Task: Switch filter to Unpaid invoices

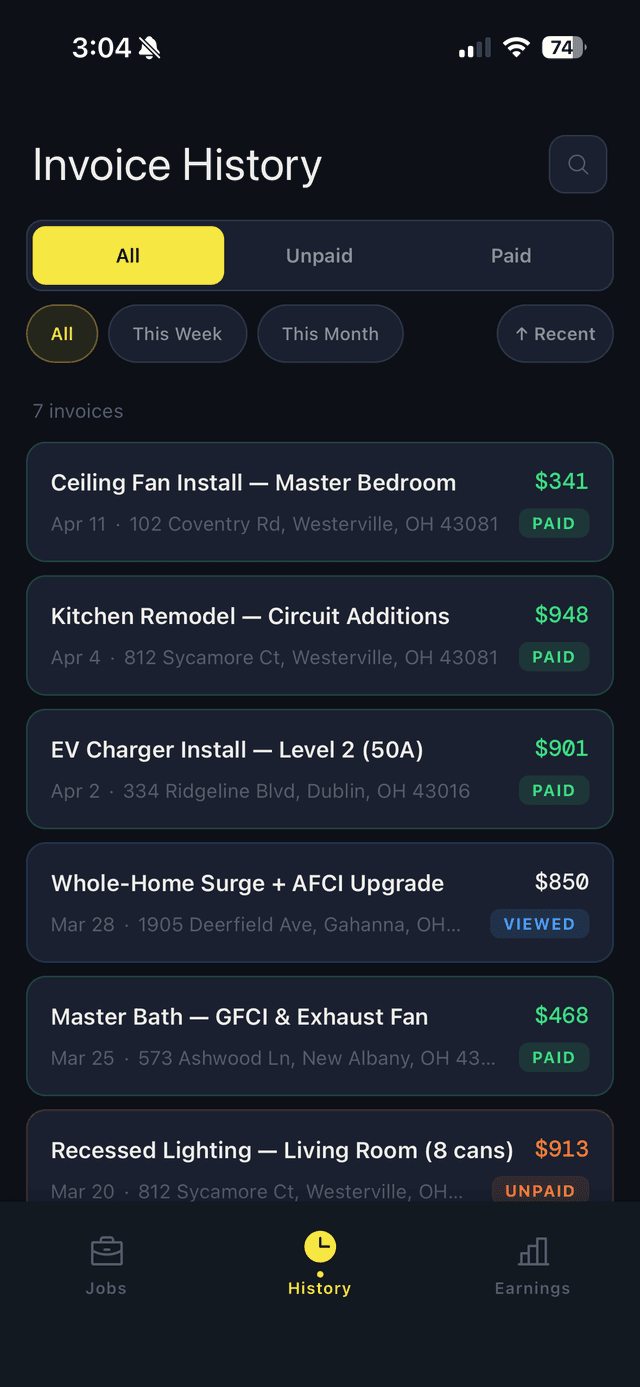Action: coord(319,255)
